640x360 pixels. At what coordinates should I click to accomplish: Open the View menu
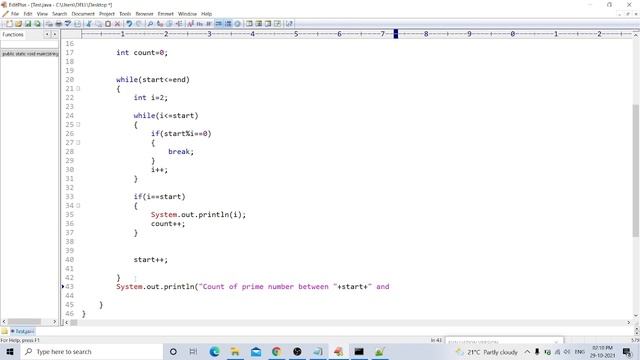click(42, 14)
